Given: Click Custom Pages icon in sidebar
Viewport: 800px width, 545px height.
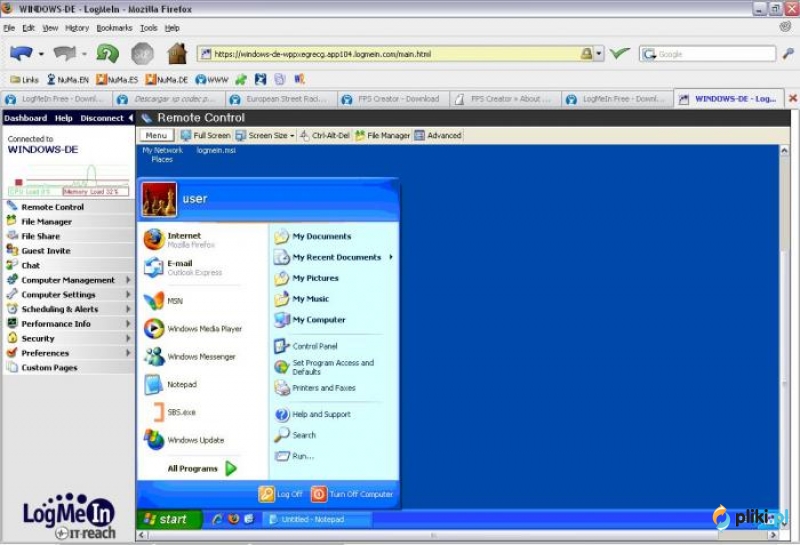Looking at the screenshot, I should (x=12, y=367).
